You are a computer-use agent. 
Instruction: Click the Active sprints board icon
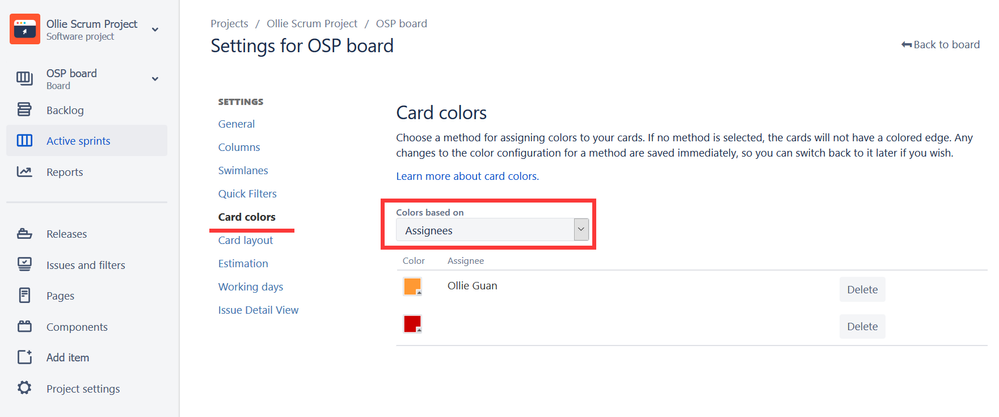pos(25,141)
